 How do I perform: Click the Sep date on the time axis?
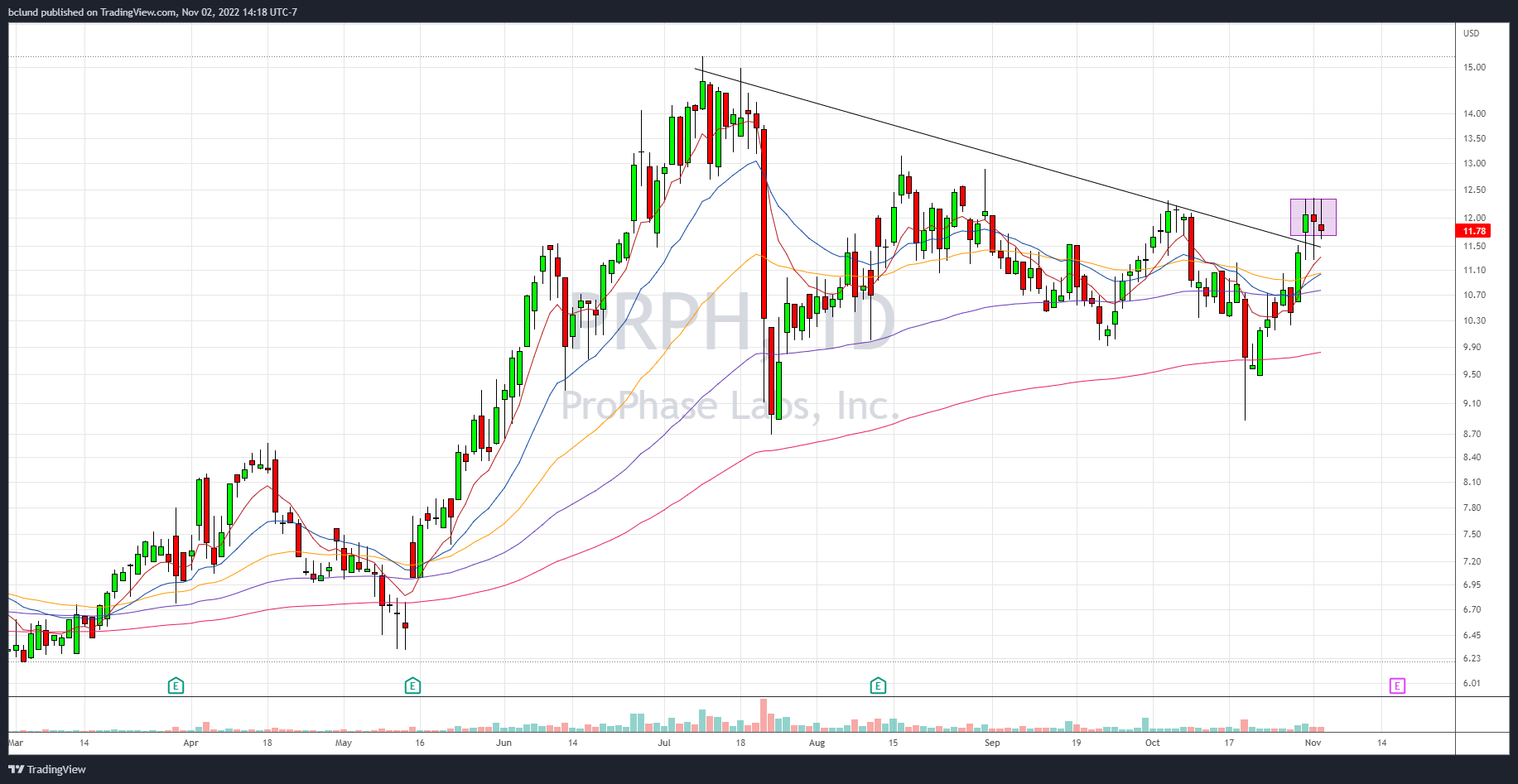click(x=992, y=743)
